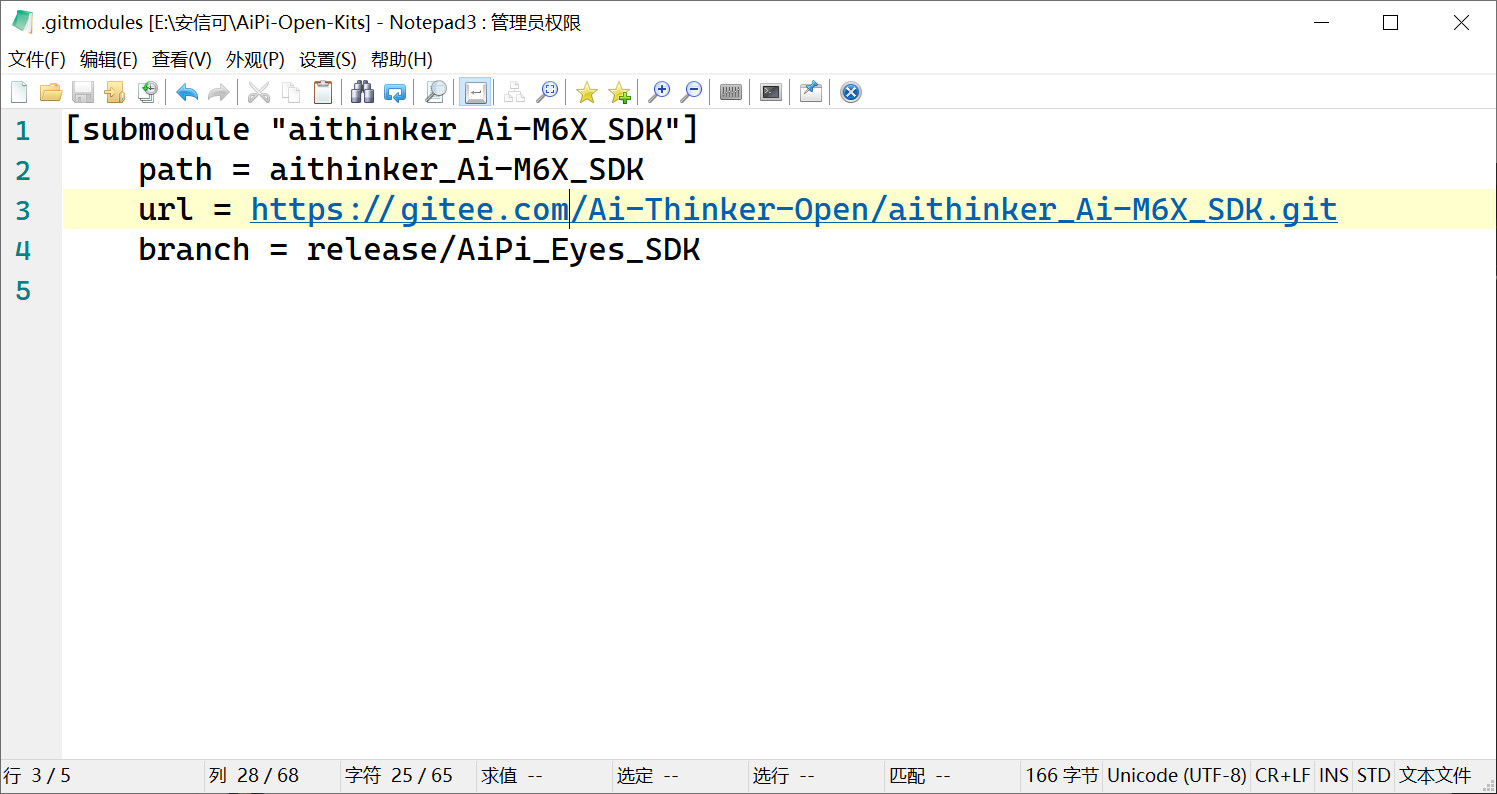Open the 文件(F) menu

(x=37, y=60)
